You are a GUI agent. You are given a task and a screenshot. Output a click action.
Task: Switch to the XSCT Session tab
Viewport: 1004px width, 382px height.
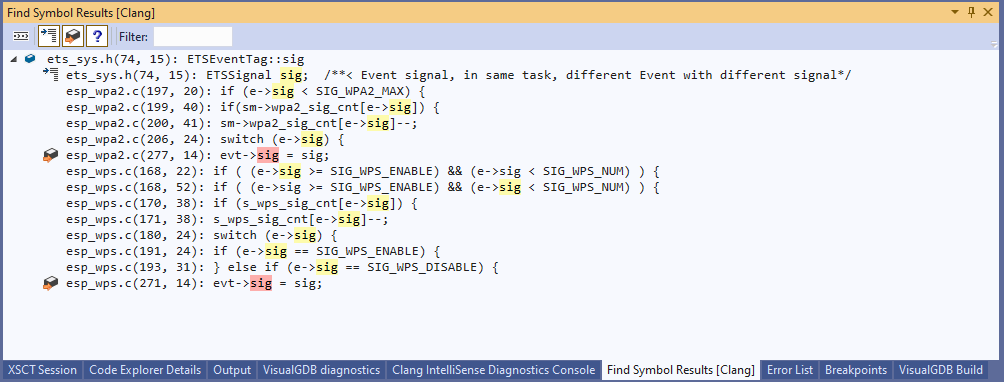(43, 370)
